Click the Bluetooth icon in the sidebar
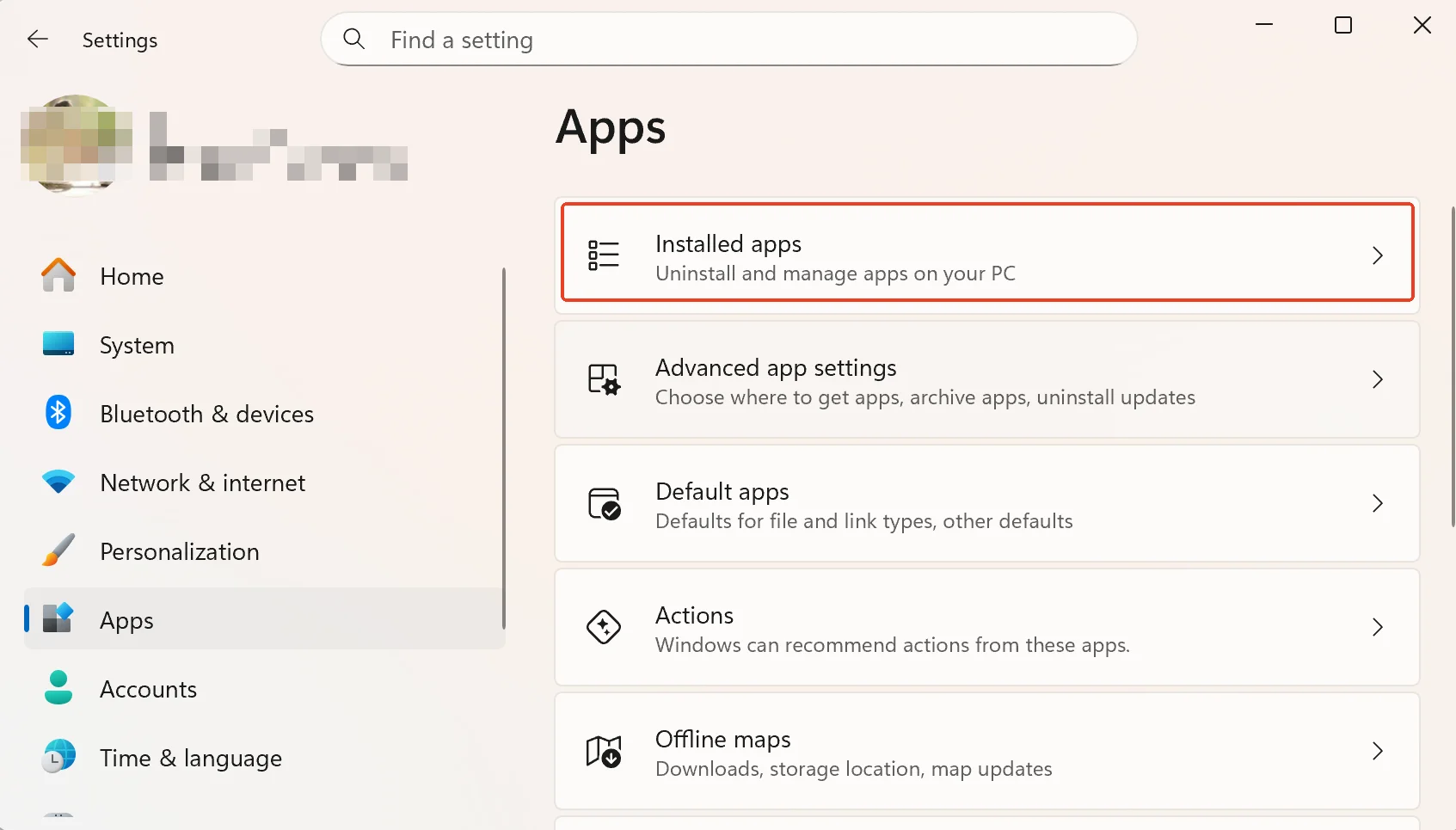The width and height of the screenshot is (1456, 830). click(58, 413)
